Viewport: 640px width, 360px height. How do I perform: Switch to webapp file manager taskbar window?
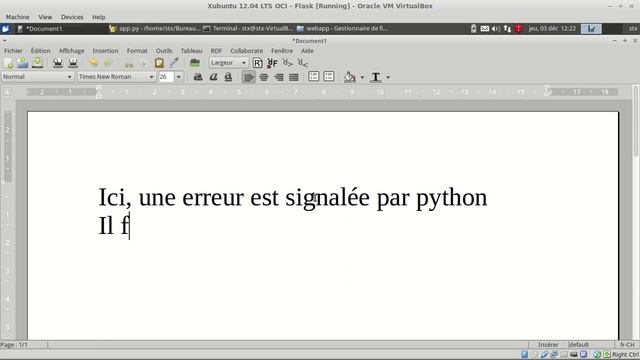[x=342, y=29]
